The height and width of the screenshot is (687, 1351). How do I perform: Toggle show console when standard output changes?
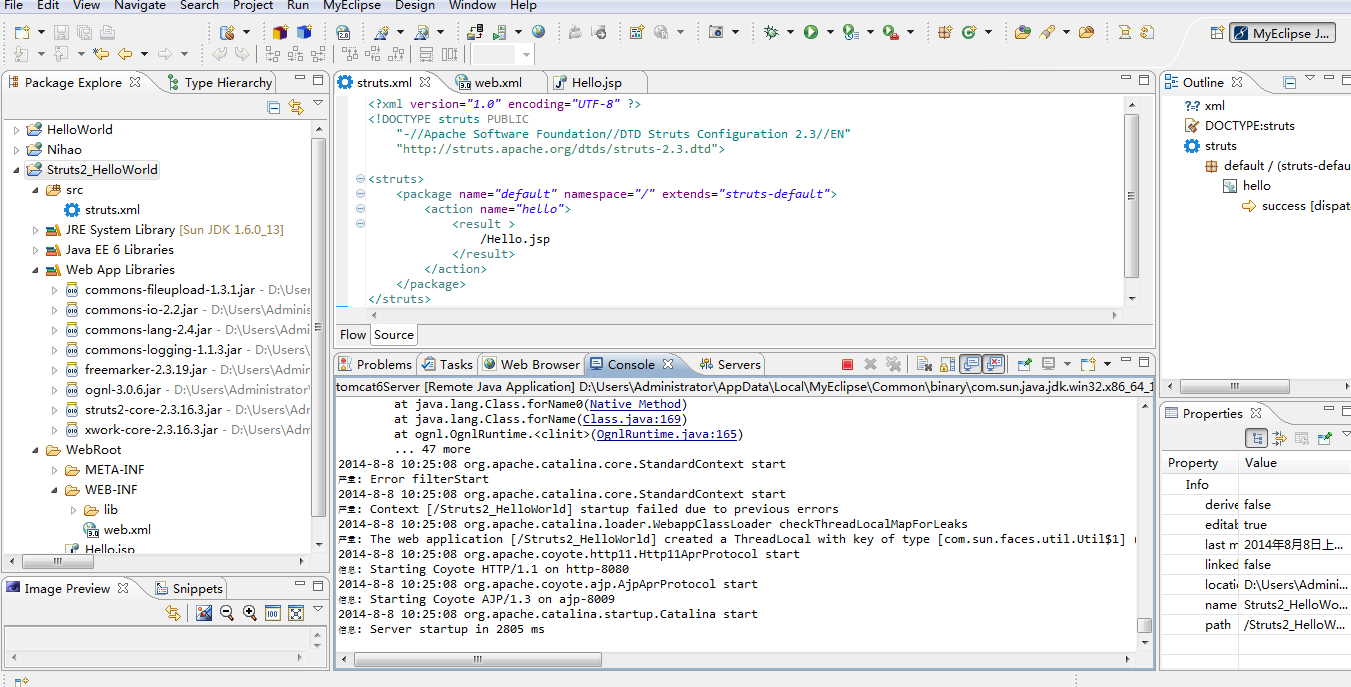[x=970, y=365]
